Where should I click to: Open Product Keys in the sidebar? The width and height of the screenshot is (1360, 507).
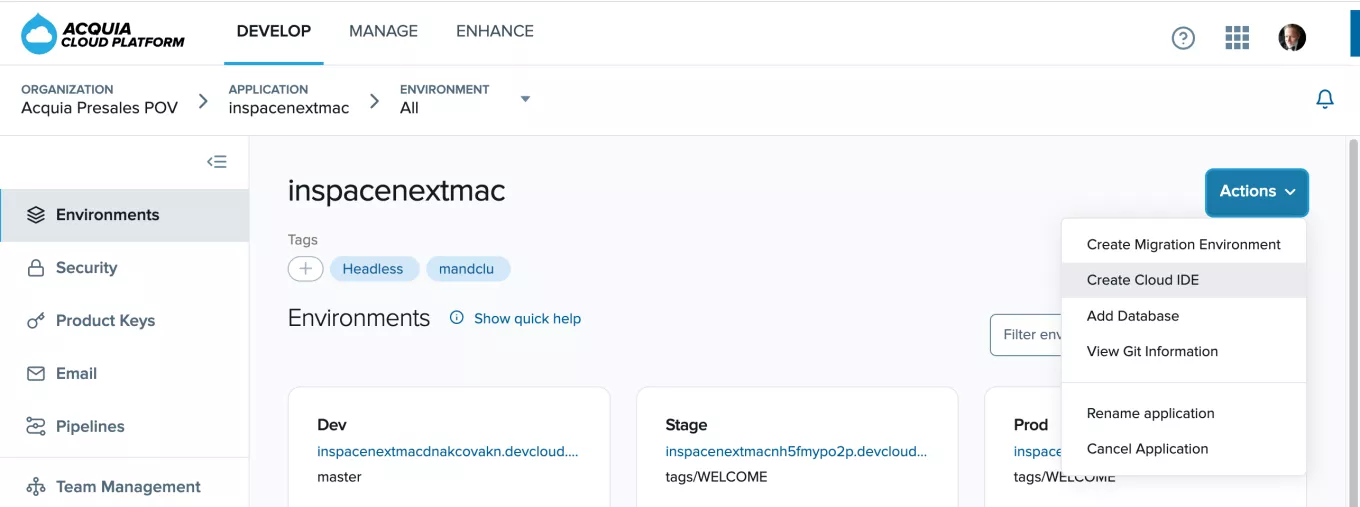105,321
